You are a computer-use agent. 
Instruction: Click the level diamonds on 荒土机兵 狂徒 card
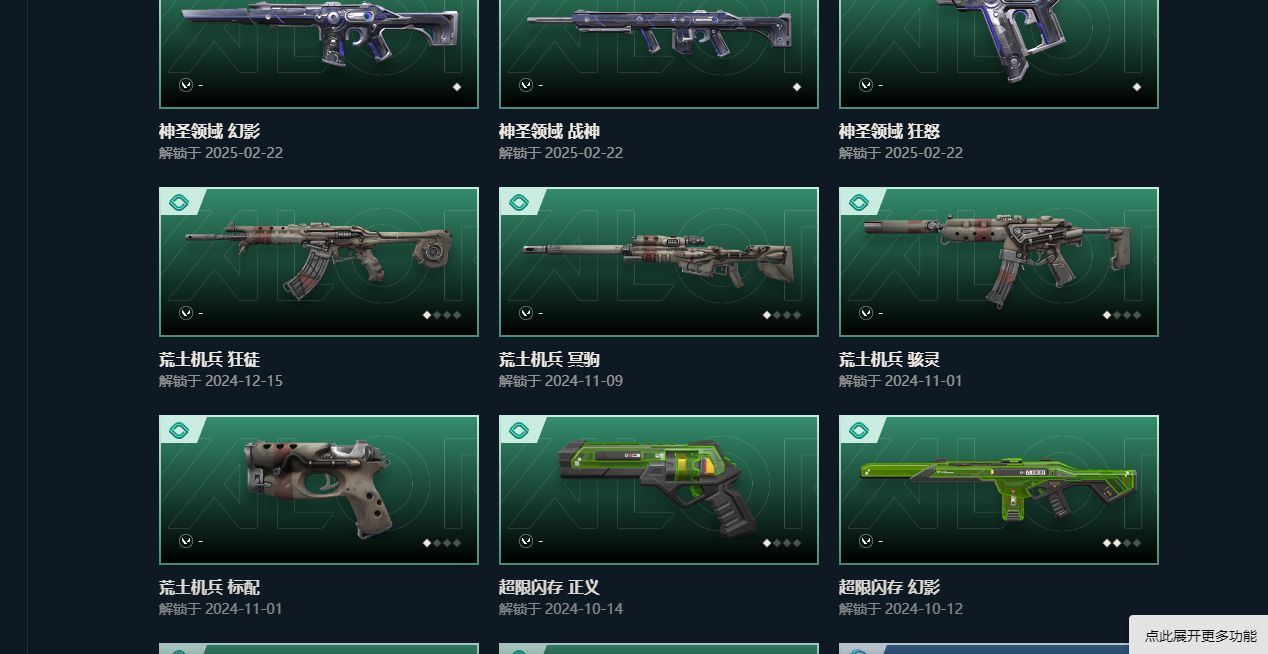(442, 315)
